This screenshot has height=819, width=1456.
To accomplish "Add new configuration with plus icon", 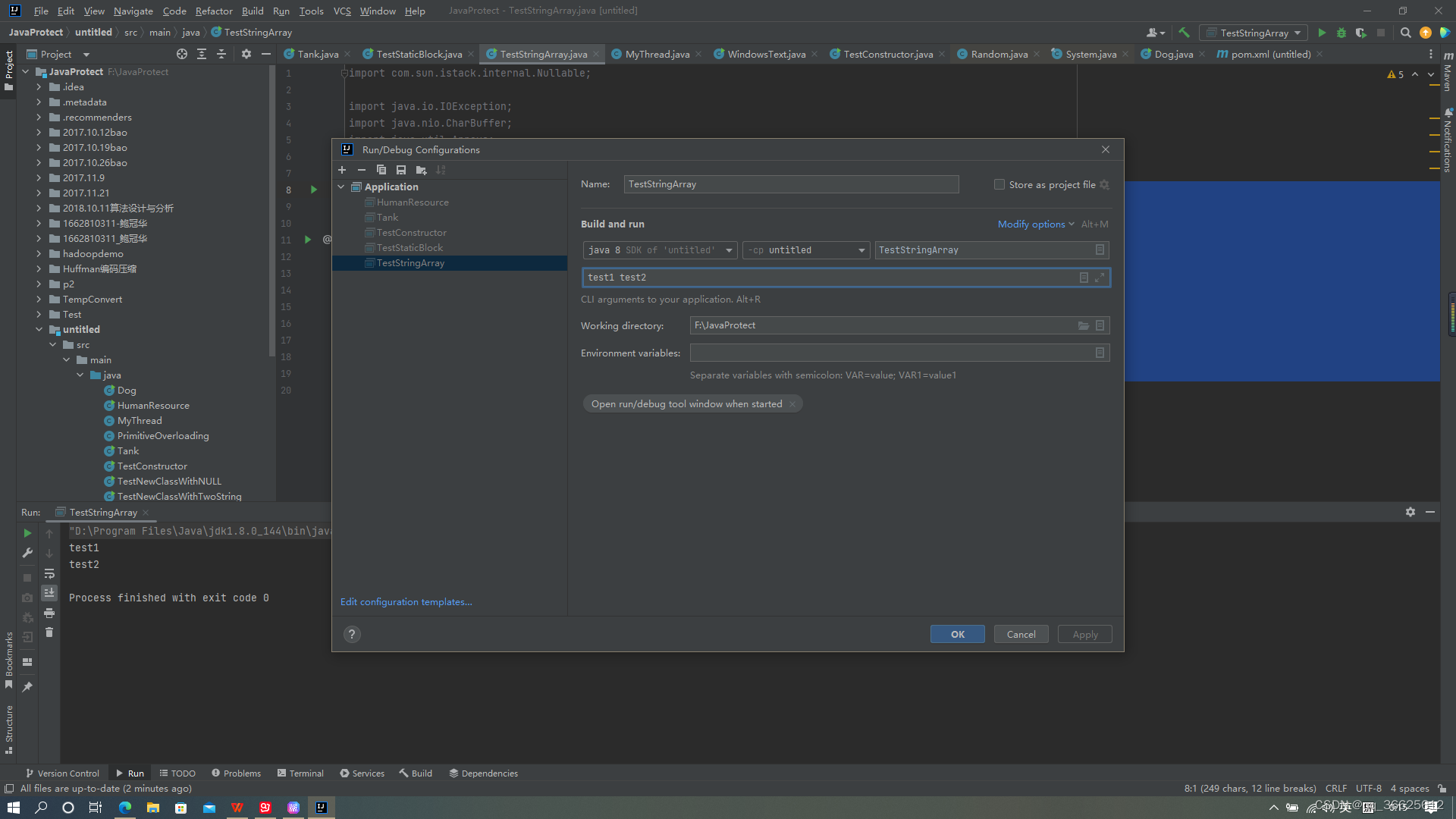I will 342,170.
